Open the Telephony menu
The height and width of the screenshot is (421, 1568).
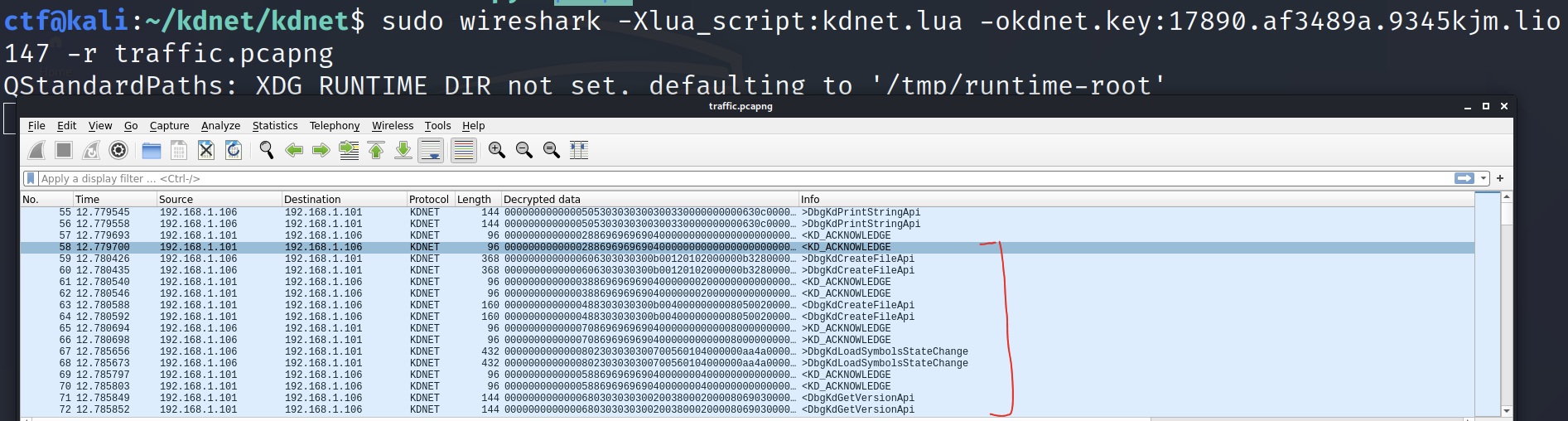pyautogui.click(x=335, y=126)
